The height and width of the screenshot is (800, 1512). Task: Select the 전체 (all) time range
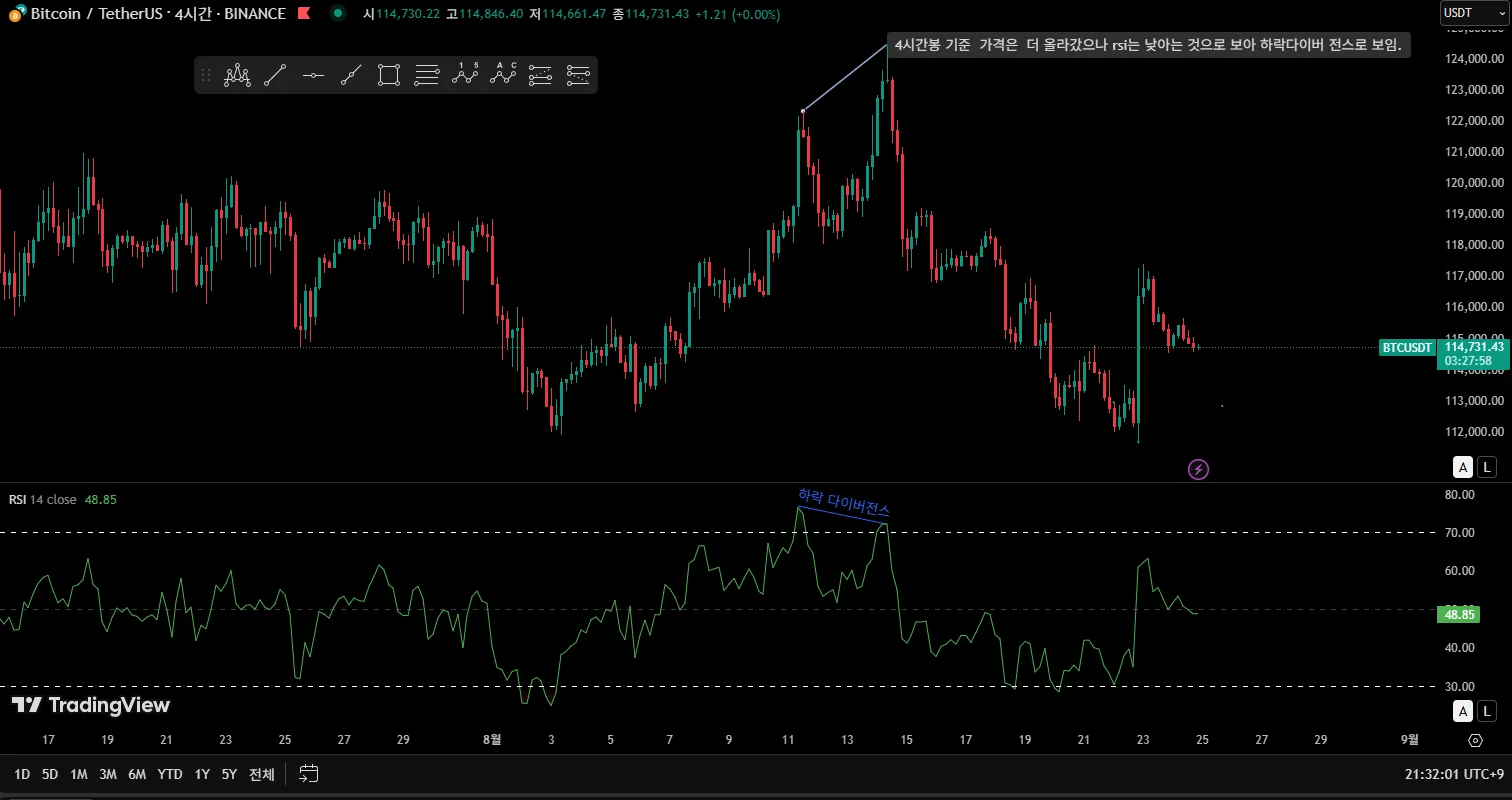(x=262, y=774)
